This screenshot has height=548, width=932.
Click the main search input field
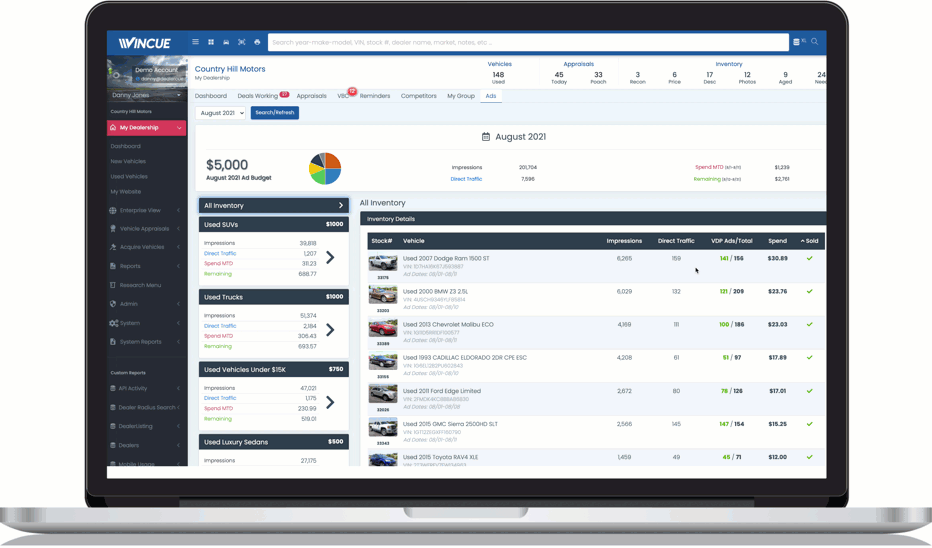528,42
